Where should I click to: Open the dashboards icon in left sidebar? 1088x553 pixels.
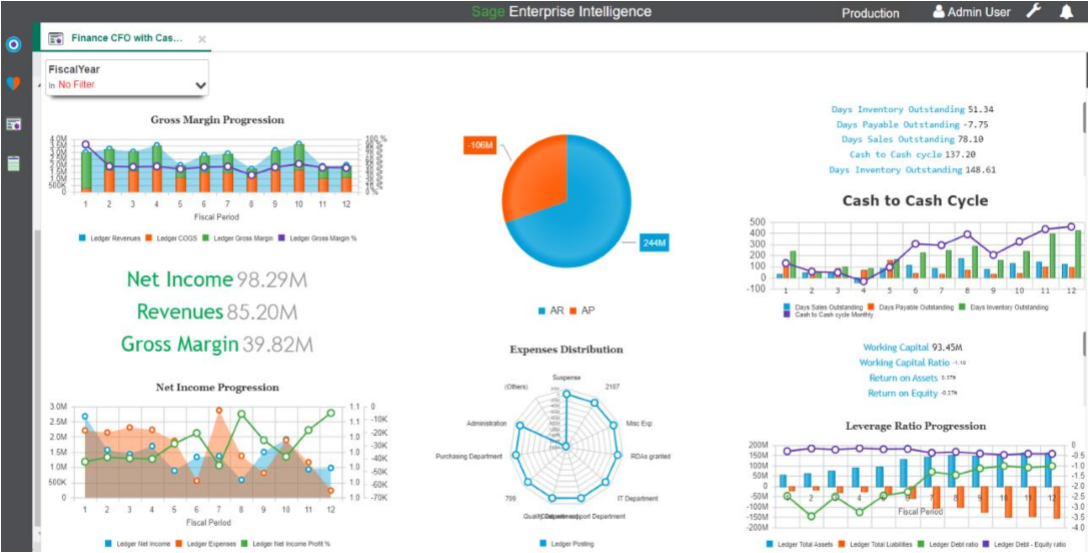point(13,124)
